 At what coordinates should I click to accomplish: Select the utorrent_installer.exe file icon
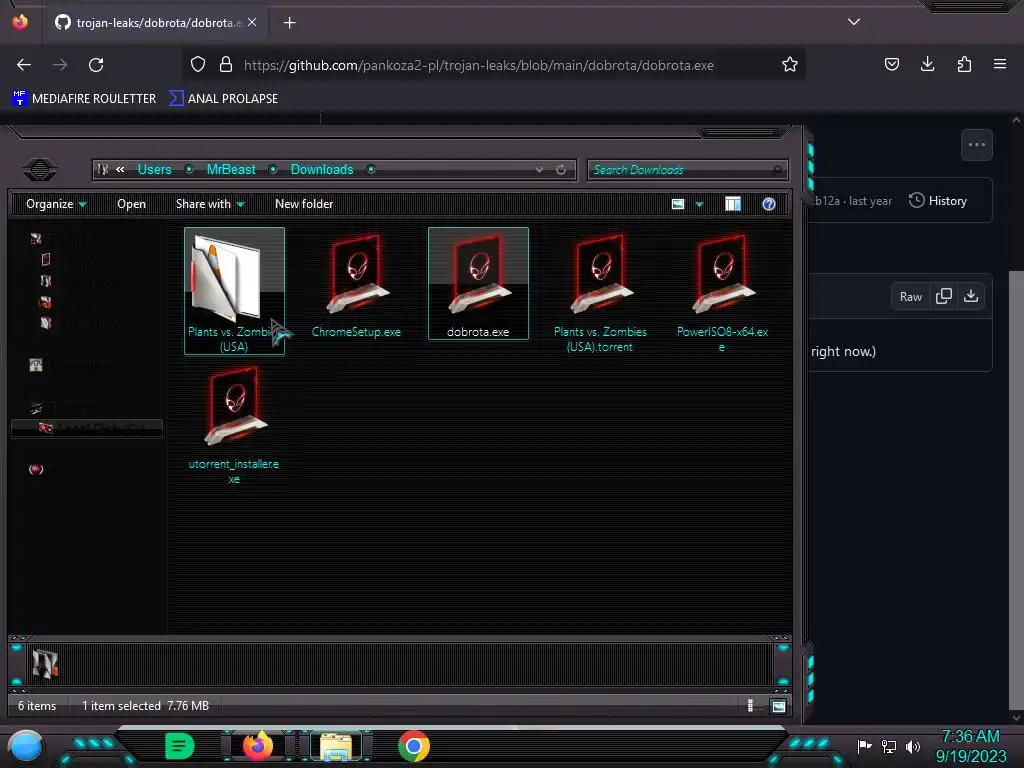coord(234,406)
